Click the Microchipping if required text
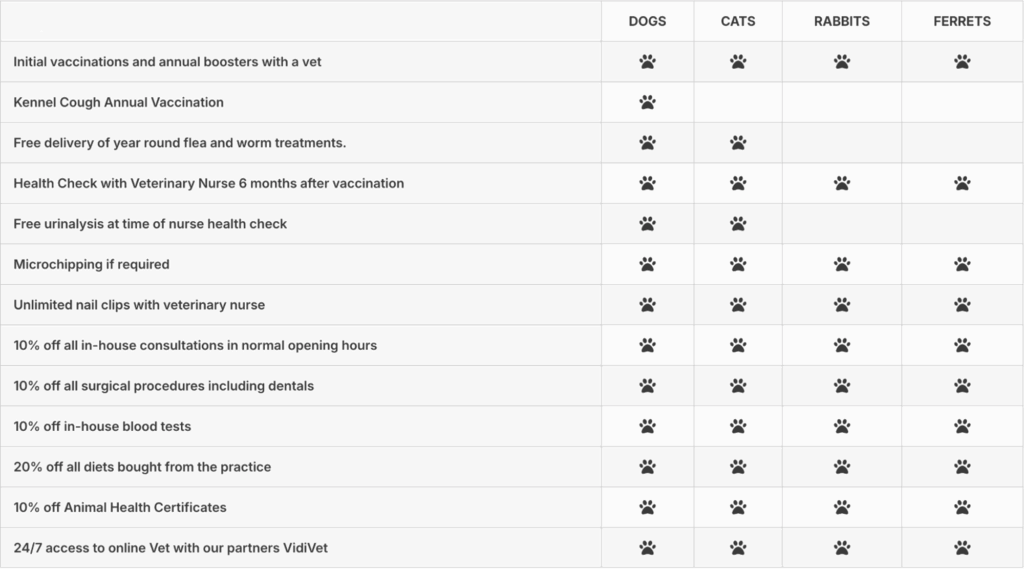The image size is (1024, 569). point(91,264)
